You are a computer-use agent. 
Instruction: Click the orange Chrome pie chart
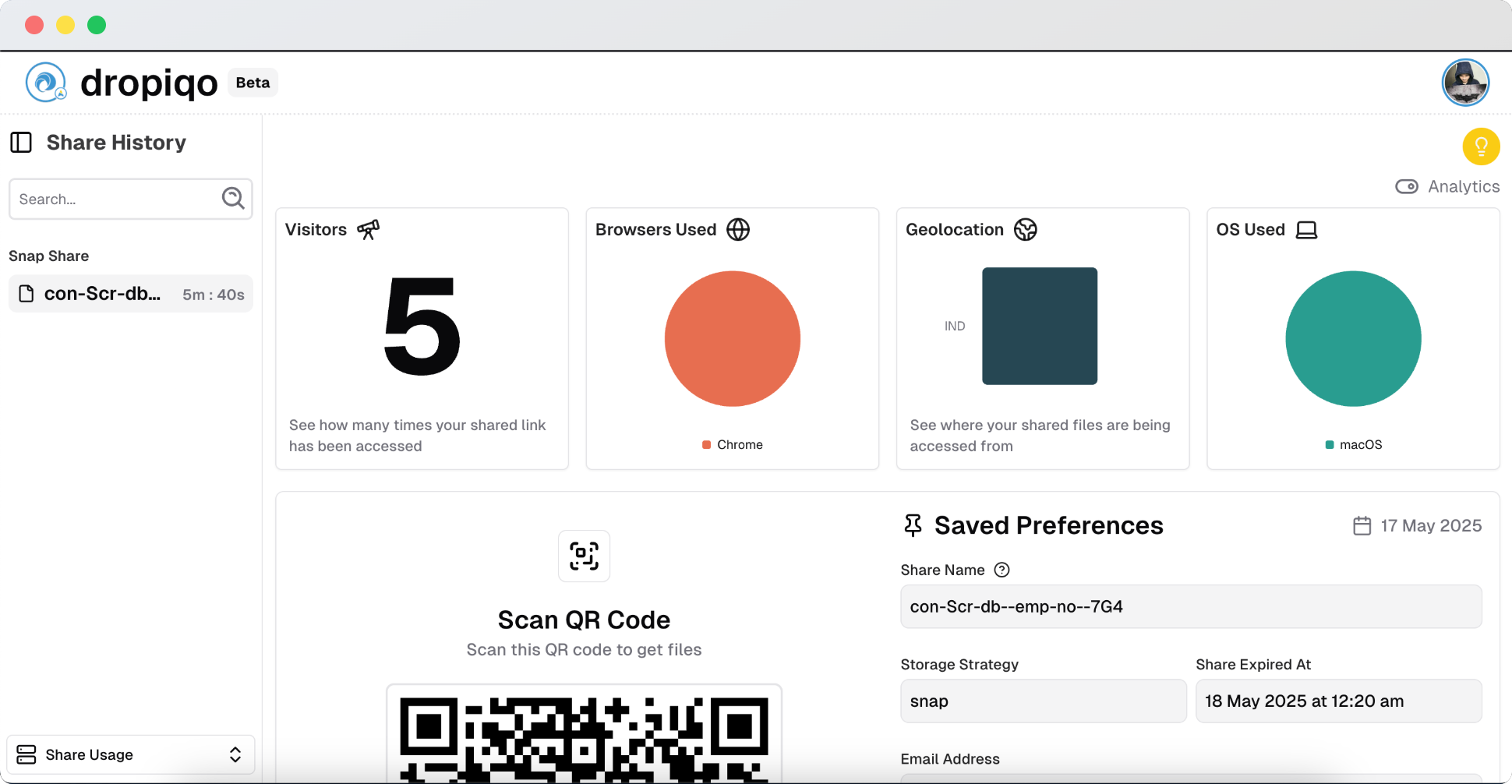pos(733,338)
